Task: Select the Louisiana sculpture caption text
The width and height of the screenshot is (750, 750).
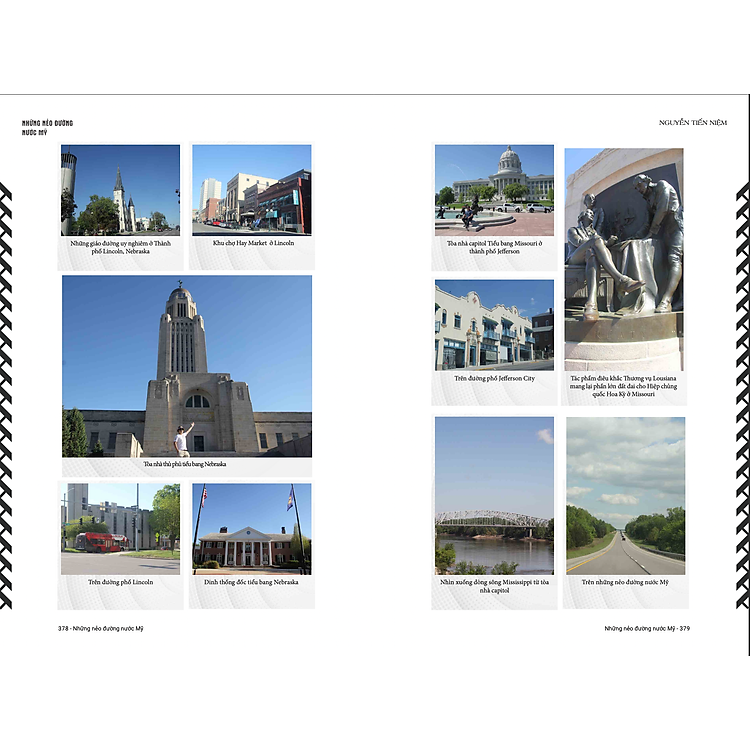Action: tap(625, 386)
